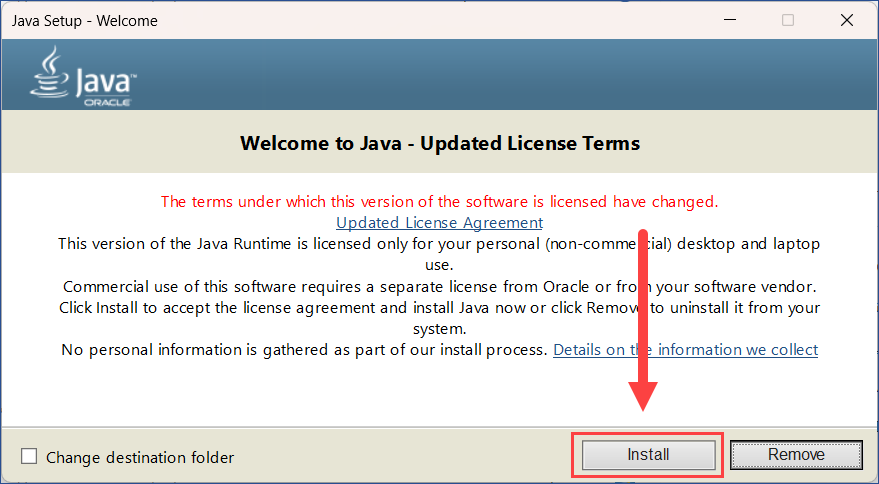Viewport: 879px width, 484px height.
Task: Minimize the Java Setup window
Action: coord(730,20)
